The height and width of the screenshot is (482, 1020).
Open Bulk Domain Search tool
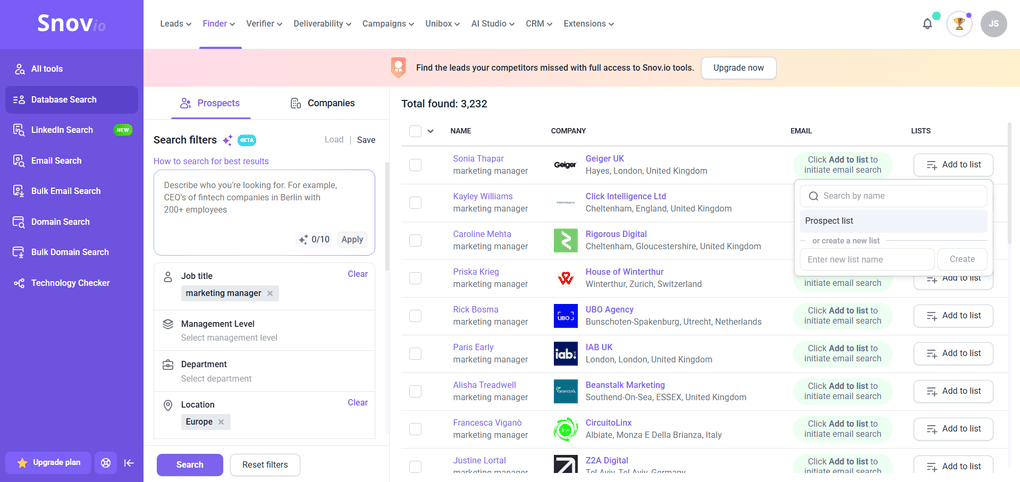72,252
